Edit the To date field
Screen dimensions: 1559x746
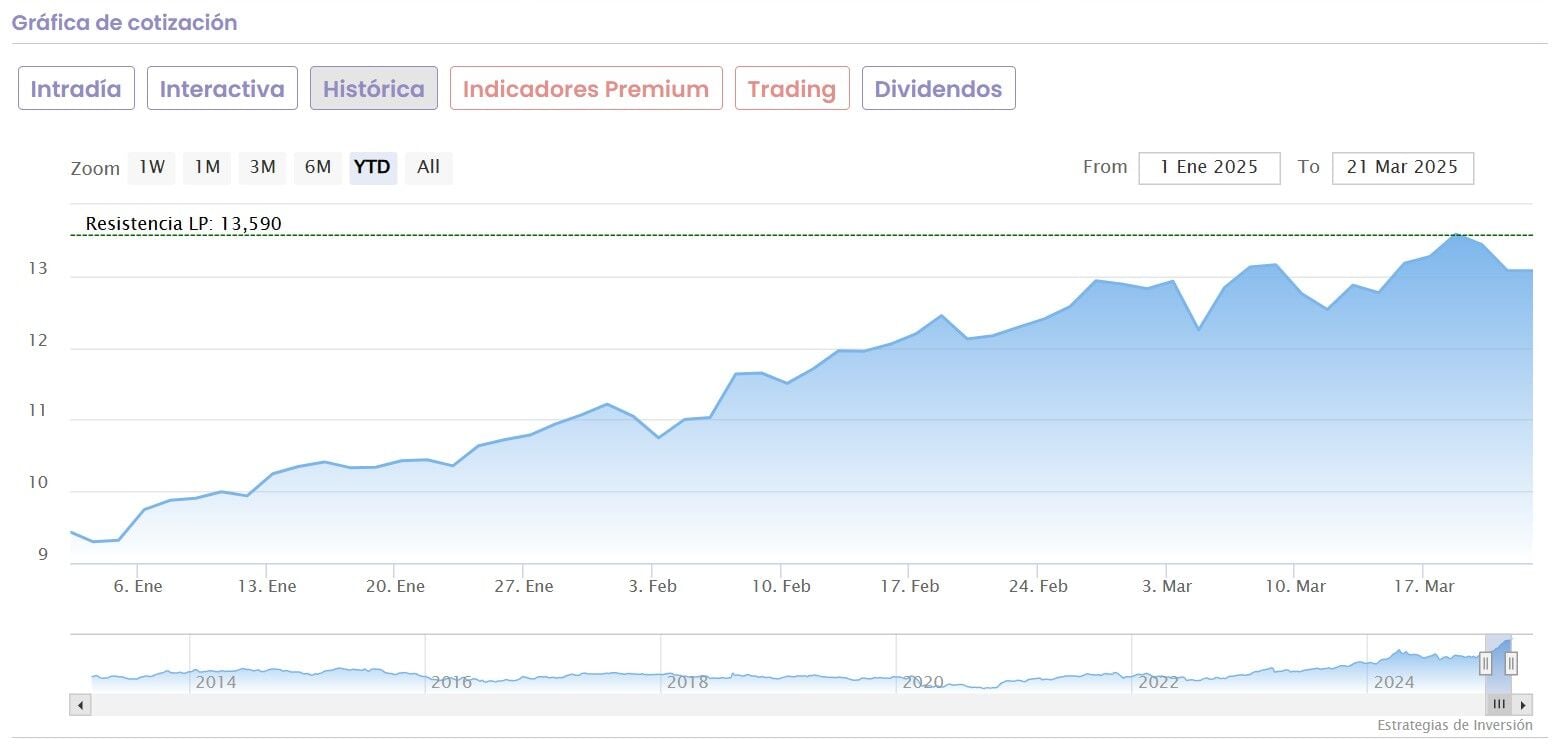[x=1402, y=168]
